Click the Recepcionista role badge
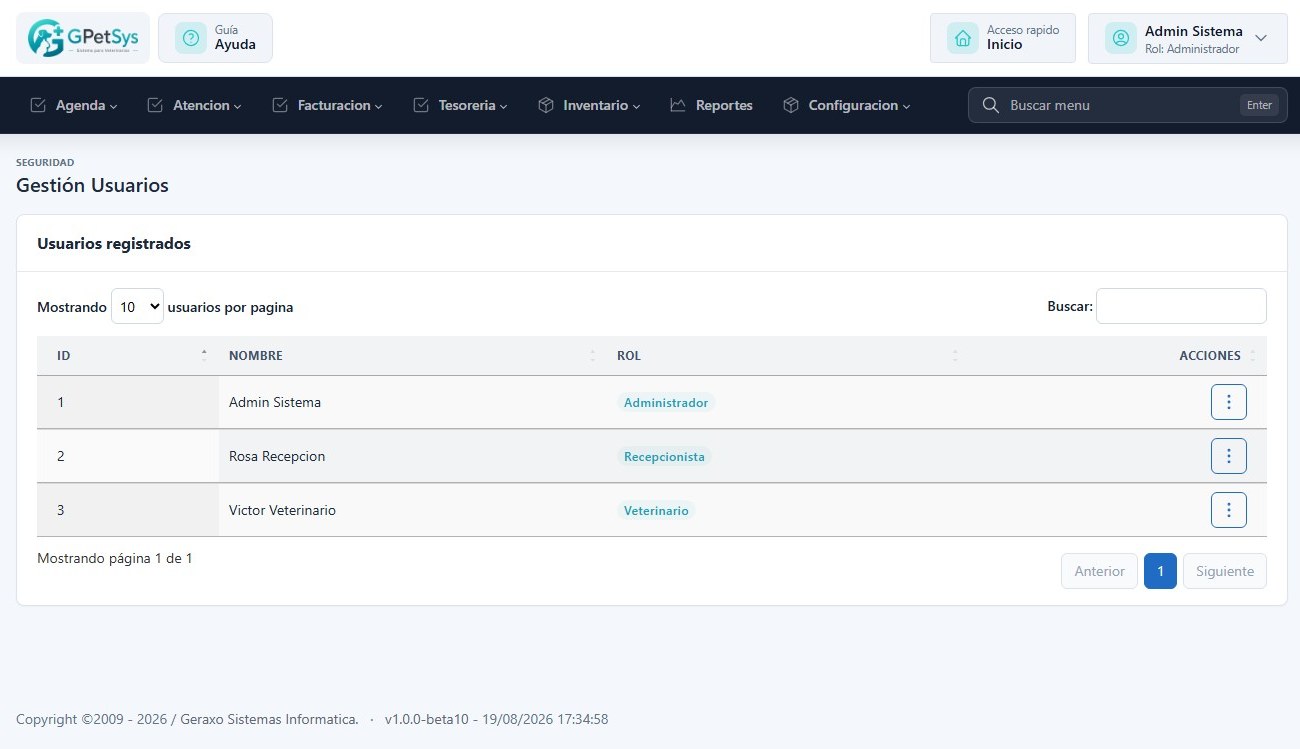Image resolution: width=1300 pixels, height=749 pixels. click(664, 457)
